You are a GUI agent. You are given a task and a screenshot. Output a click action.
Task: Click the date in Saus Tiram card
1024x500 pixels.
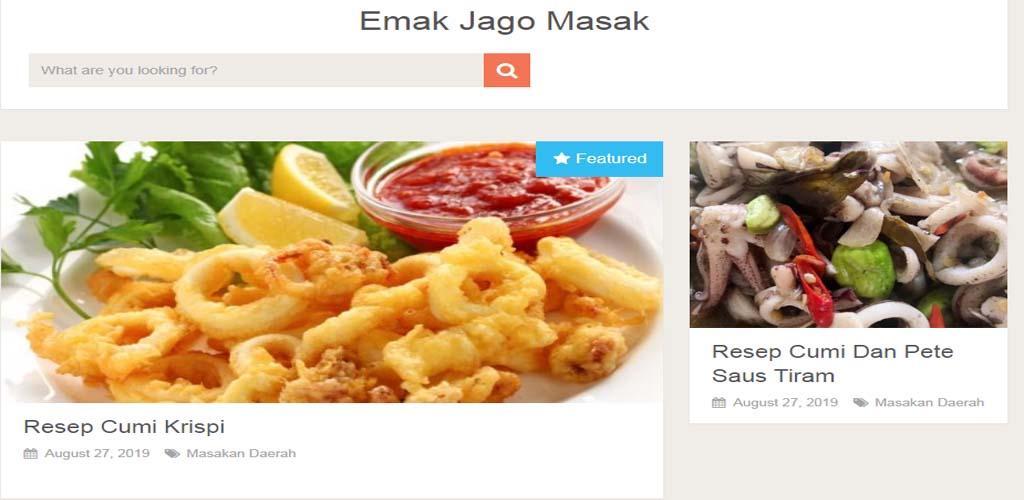pos(785,403)
